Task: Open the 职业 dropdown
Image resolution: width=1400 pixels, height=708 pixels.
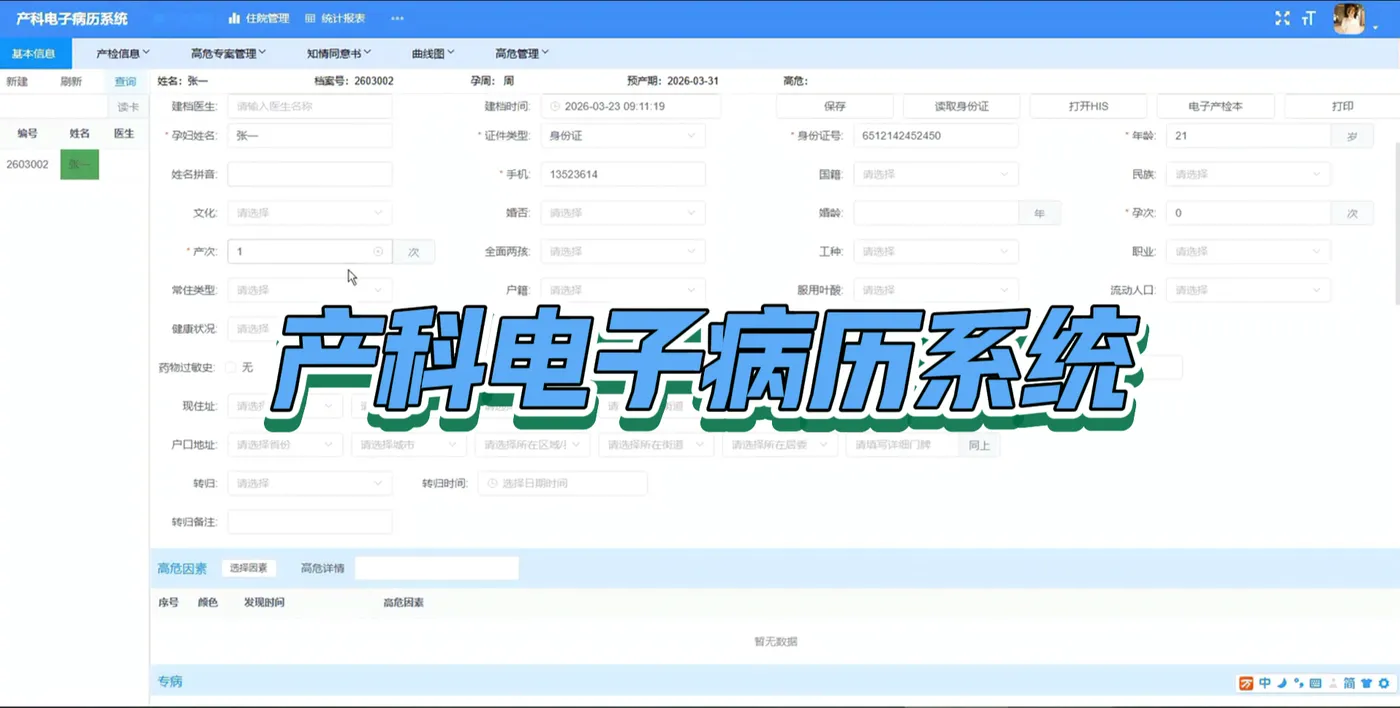Action: tap(1248, 252)
